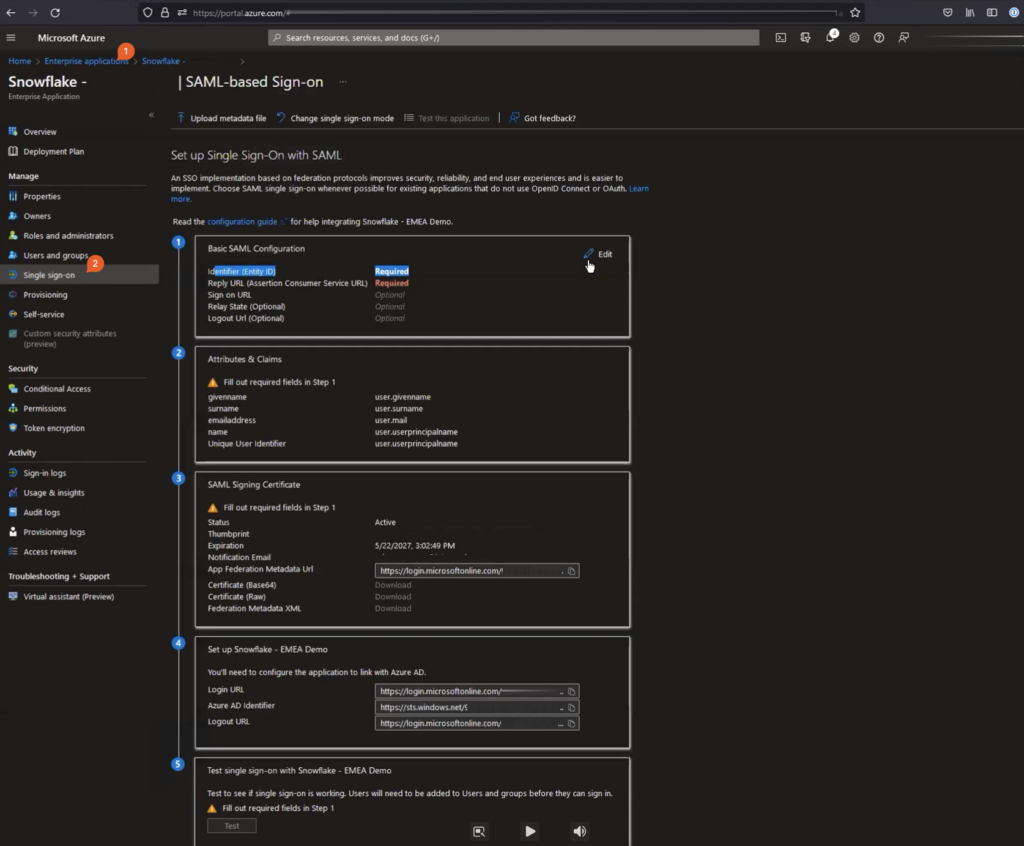Viewport: 1024px width, 846px height.
Task: Click the Got feedback smiley icon
Action: 513,117
